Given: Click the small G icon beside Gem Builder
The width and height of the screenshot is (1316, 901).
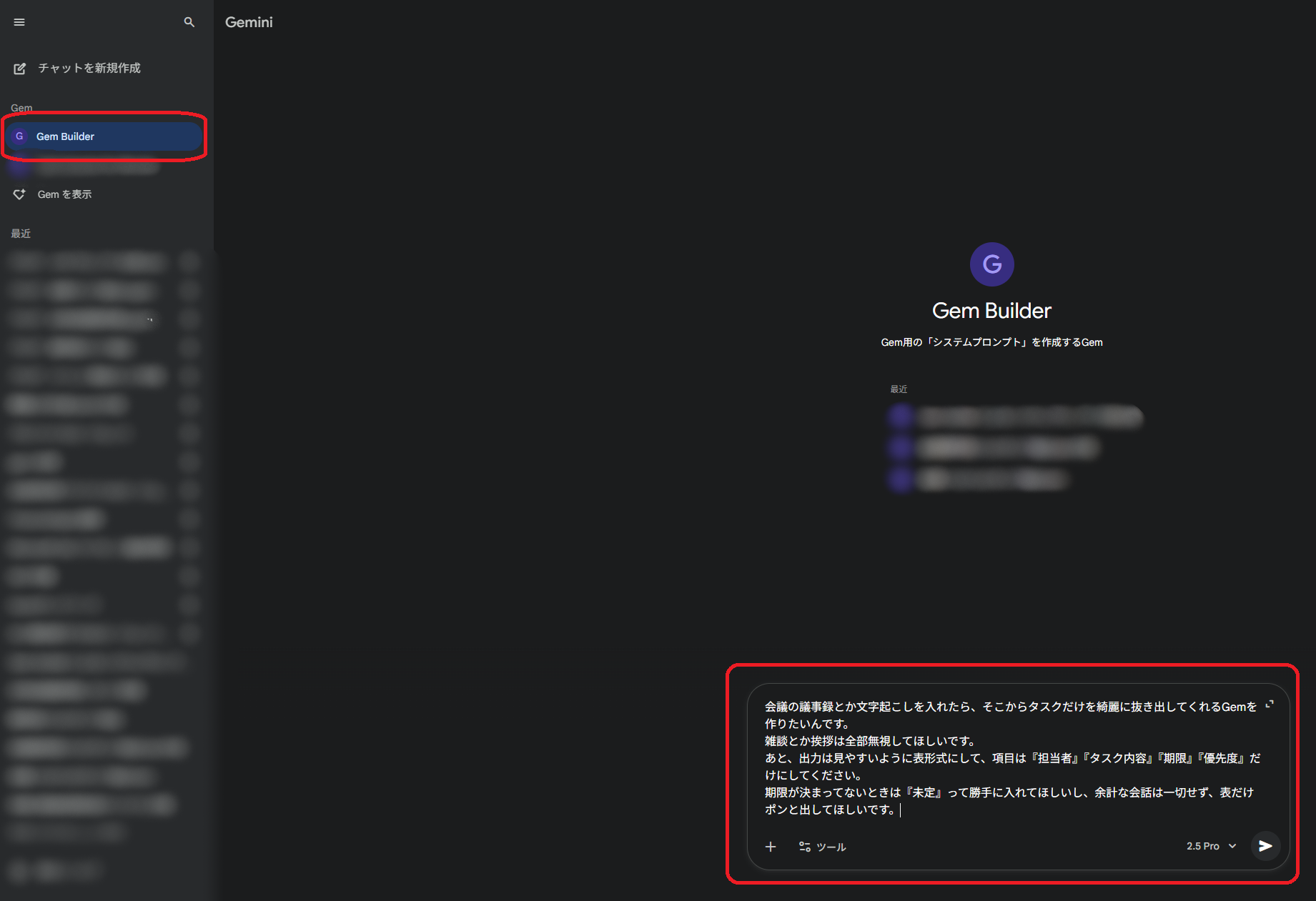Looking at the screenshot, I should point(19,136).
